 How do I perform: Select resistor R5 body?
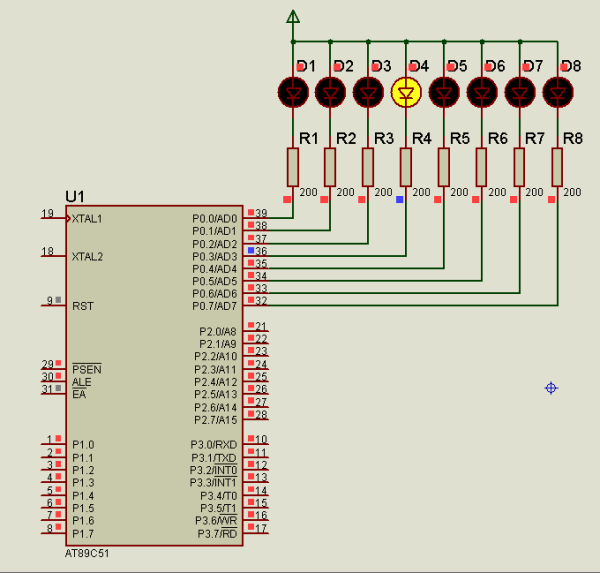tap(443, 167)
